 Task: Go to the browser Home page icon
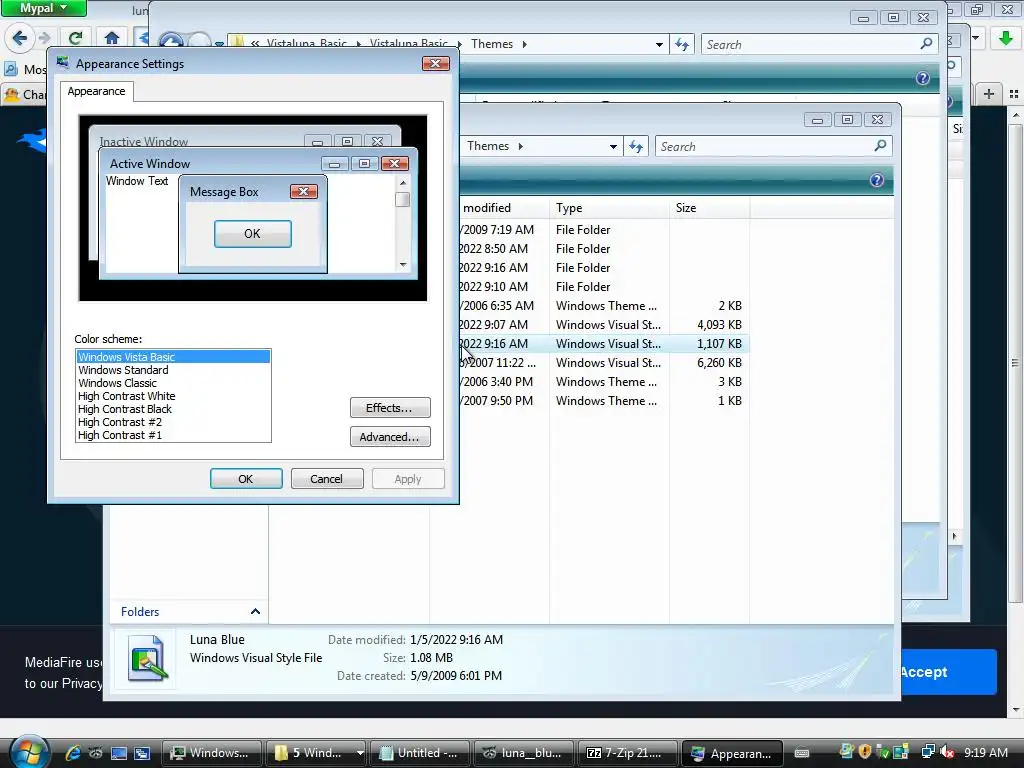(112, 38)
